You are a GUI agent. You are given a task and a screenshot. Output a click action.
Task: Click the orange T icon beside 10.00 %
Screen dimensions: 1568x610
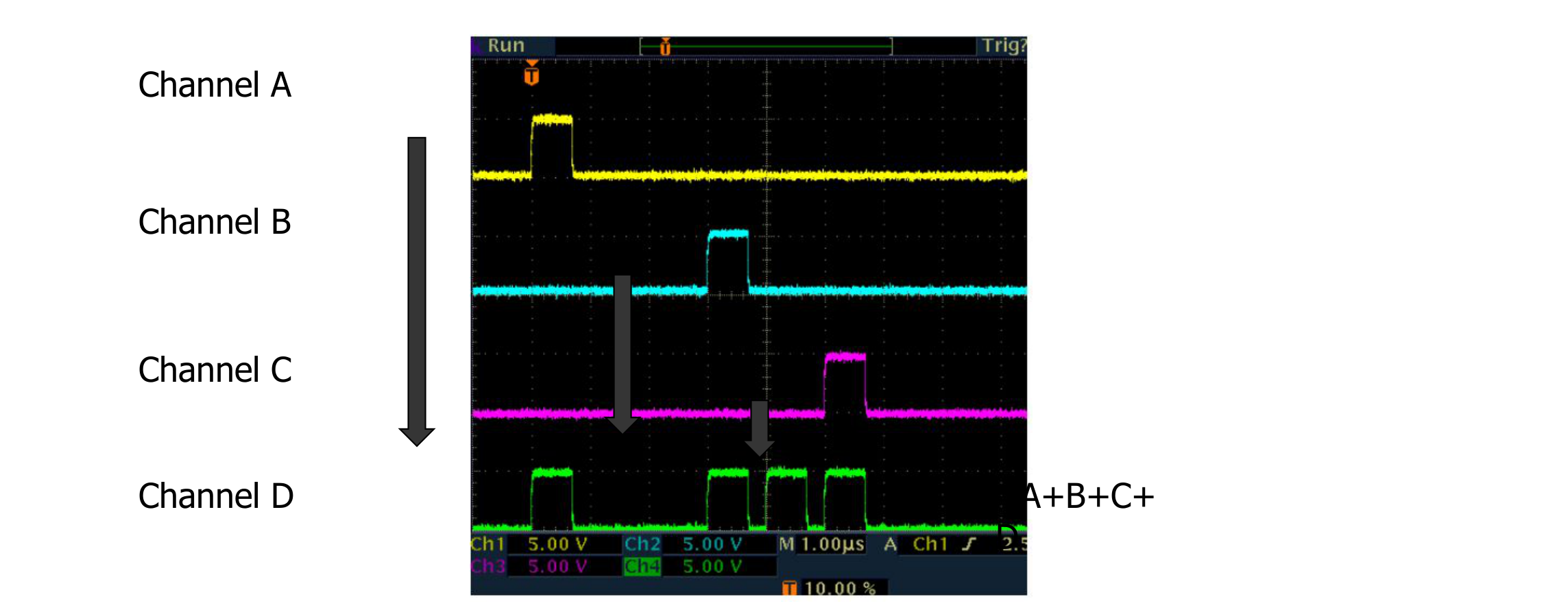coord(790,588)
